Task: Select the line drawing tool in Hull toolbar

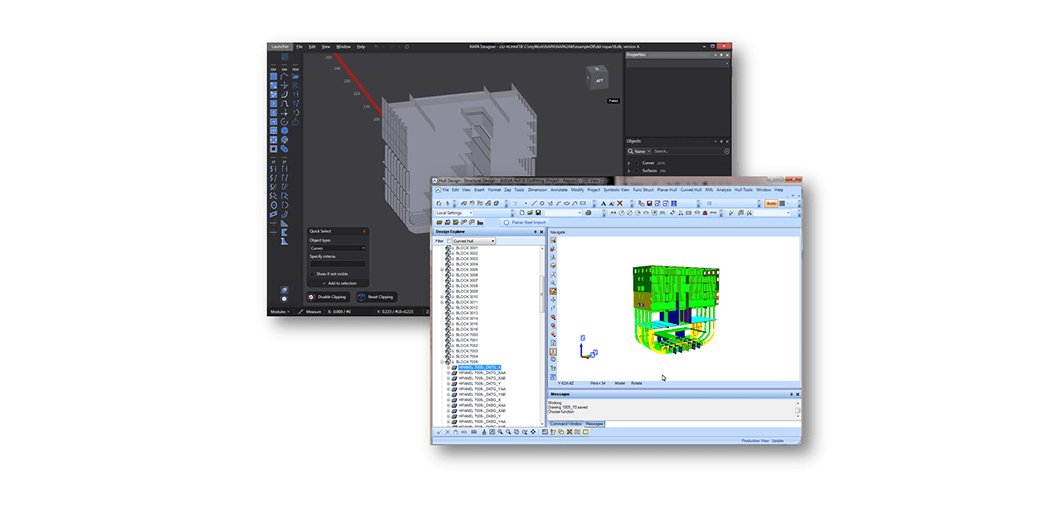Action: pos(532,203)
